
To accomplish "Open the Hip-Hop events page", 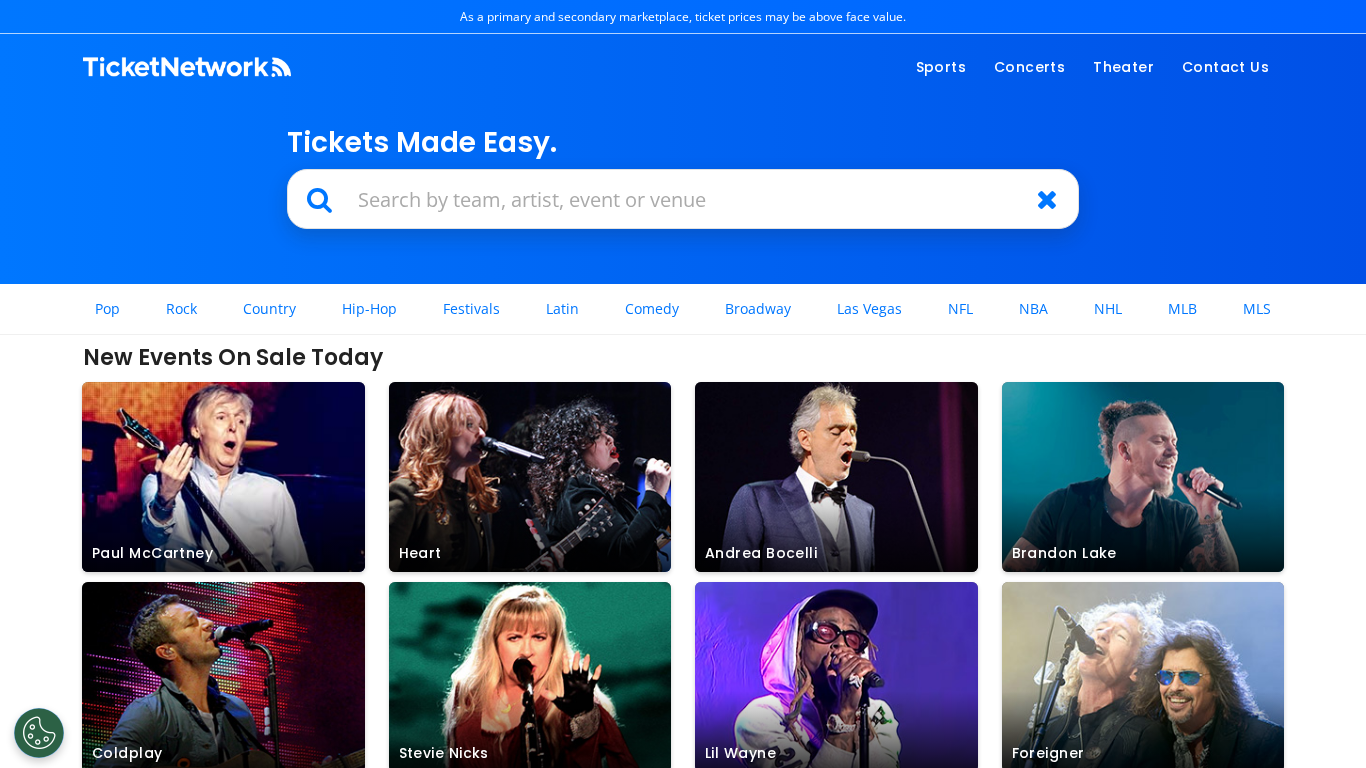I will click(x=368, y=309).
